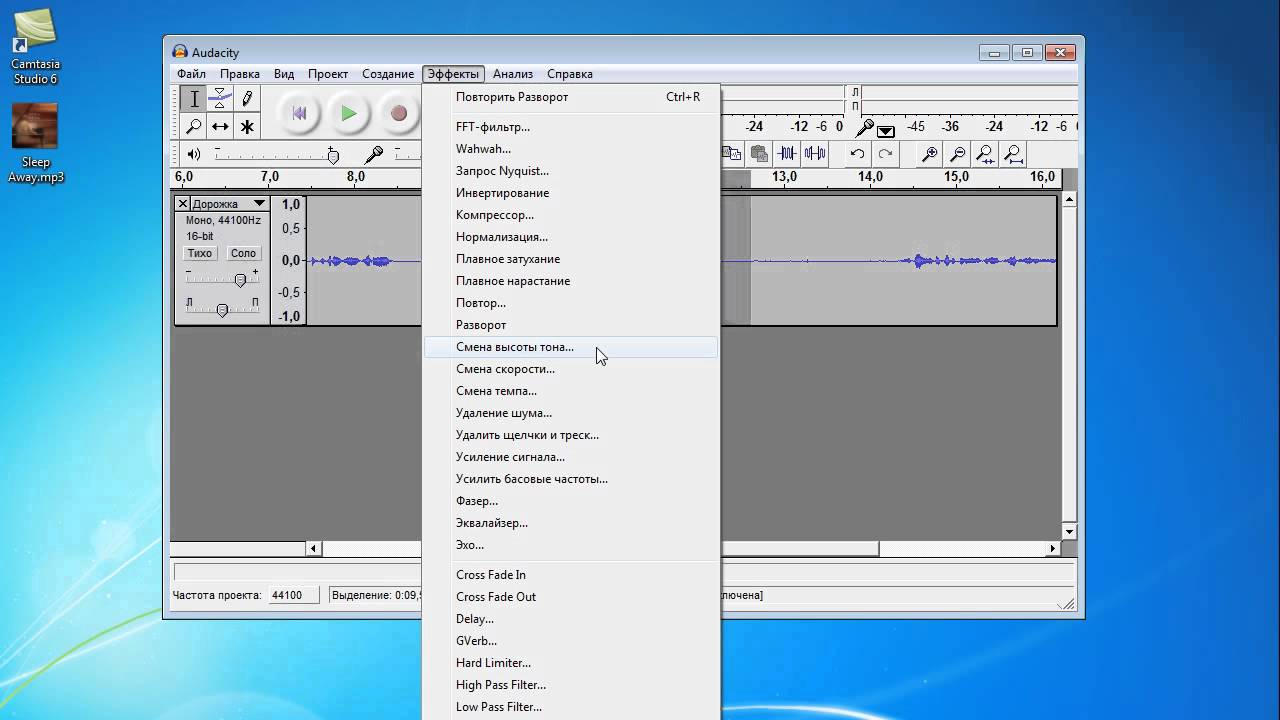The width and height of the screenshot is (1280, 720).
Task: Open Смена высоты тона effect
Action: point(571,347)
